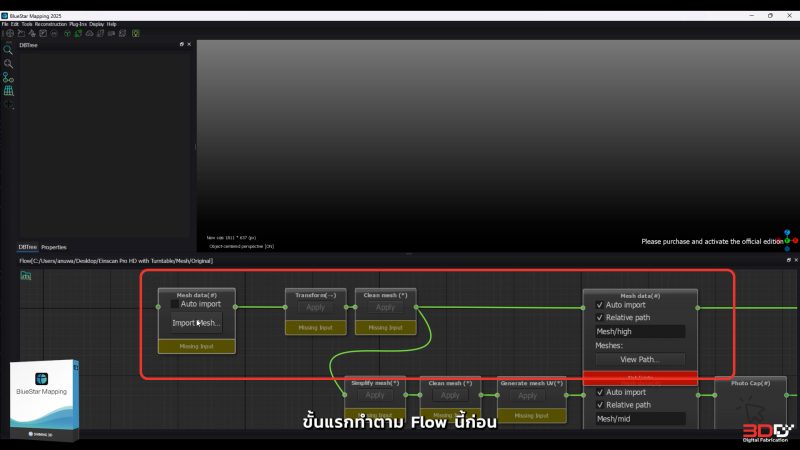Viewport: 800px width, 450px height.
Task: Click Apply in the Transform node
Action: coord(315,307)
